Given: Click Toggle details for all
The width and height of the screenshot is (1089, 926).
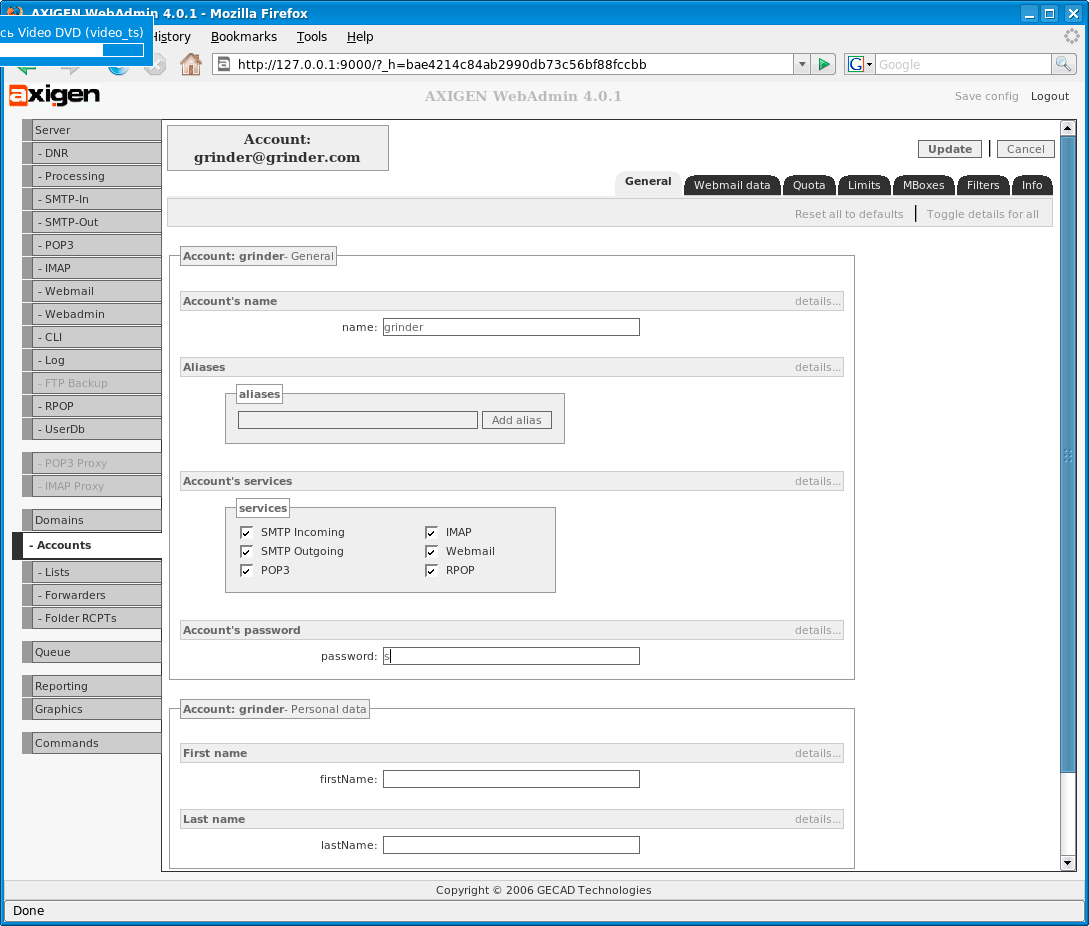Looking at the screenshot, I should click(983, 215).
